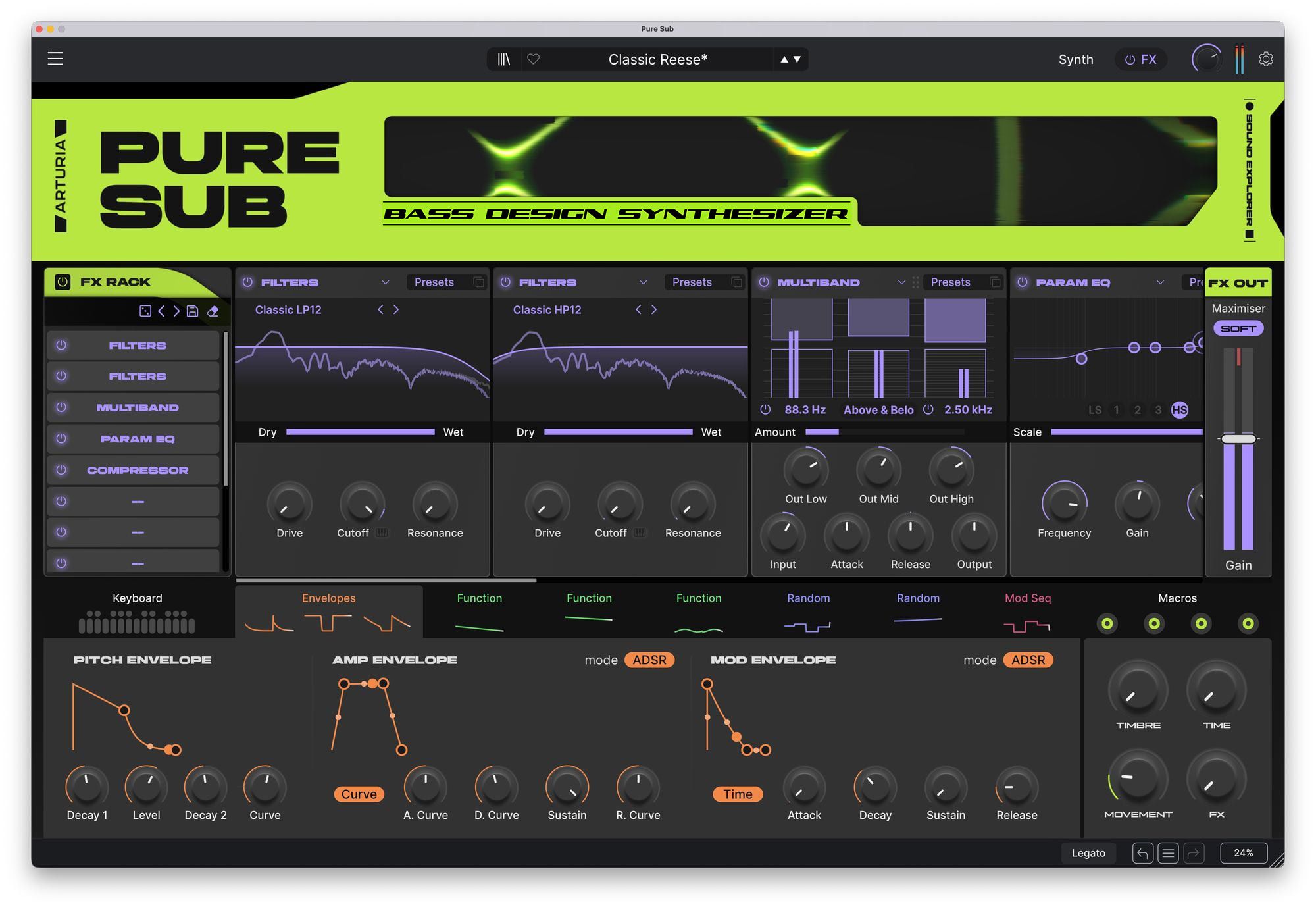The image size is (1316, 909).
Task: Open the history list icon
Action: tap(1169, 854)
